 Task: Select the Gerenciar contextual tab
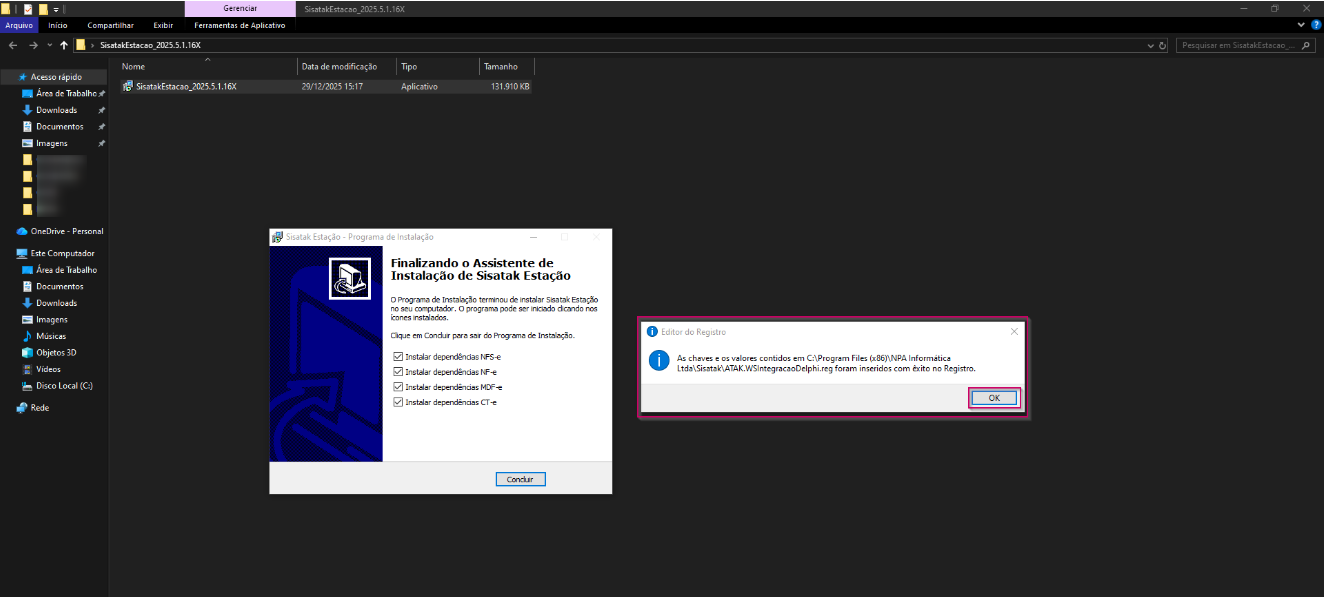(x=240, y=8)
